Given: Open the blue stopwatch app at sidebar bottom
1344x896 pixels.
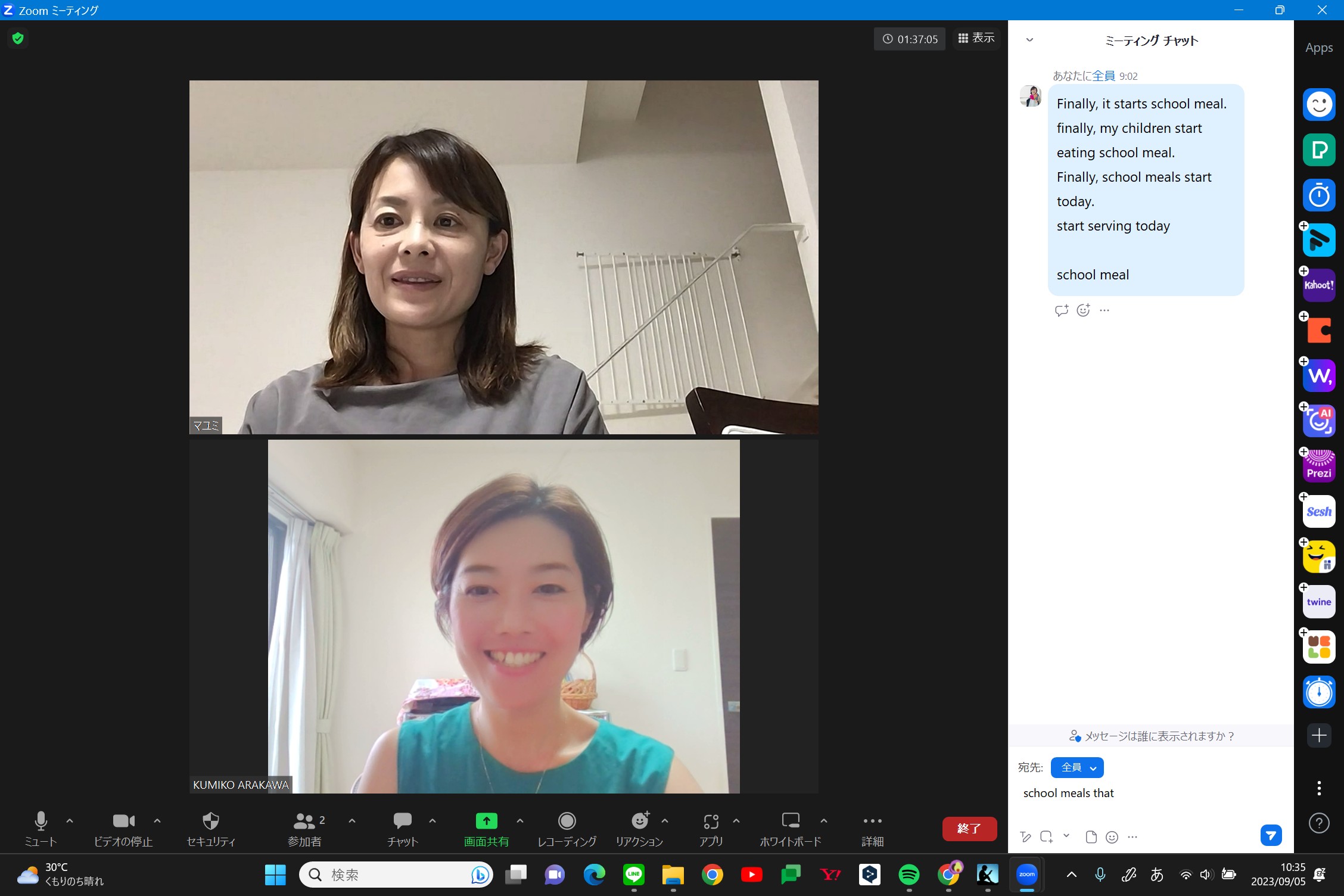Looking at the screenshot, I should point(1319,692).
